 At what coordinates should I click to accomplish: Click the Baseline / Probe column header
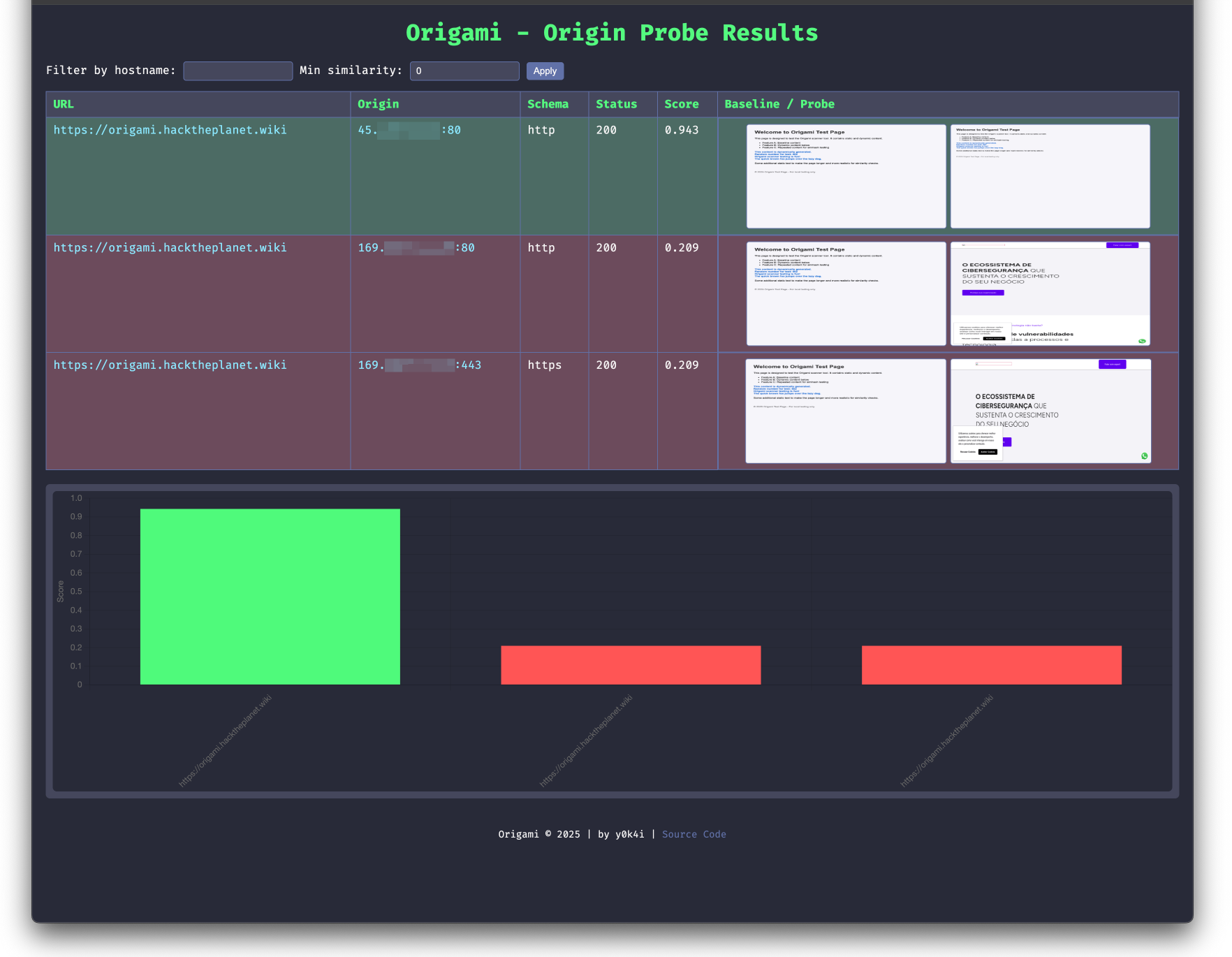click(948, 104)
